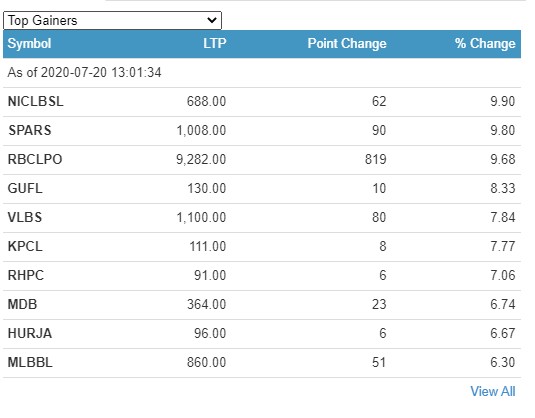The width and height of the screenshot is (535, 418).
Task: Click the LTP column header
Action: (x=215, y=44)
